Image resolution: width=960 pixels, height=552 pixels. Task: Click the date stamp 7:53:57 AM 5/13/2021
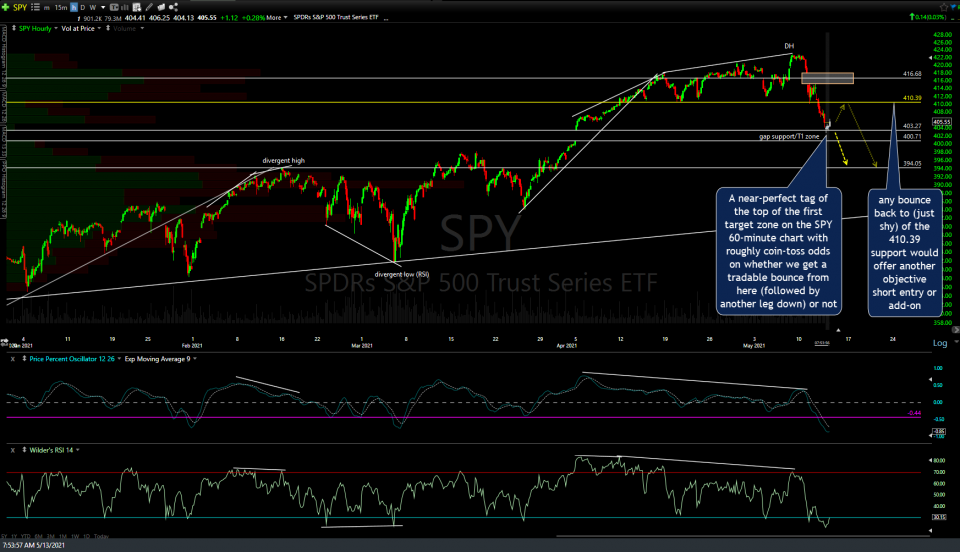[x=34, y=545]
